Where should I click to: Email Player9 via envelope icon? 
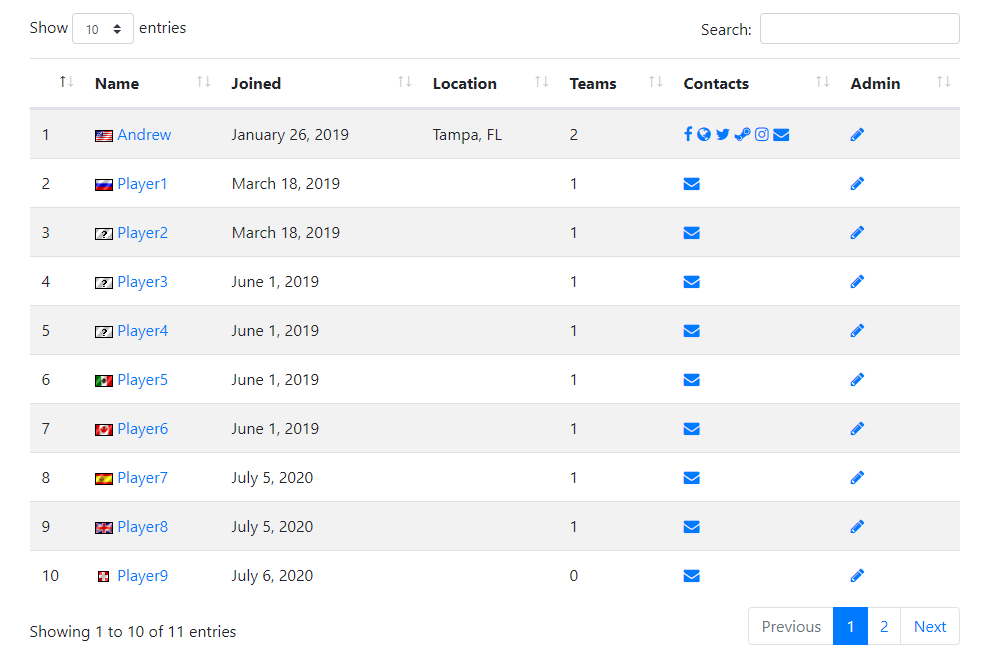click(x=691, y=576)
